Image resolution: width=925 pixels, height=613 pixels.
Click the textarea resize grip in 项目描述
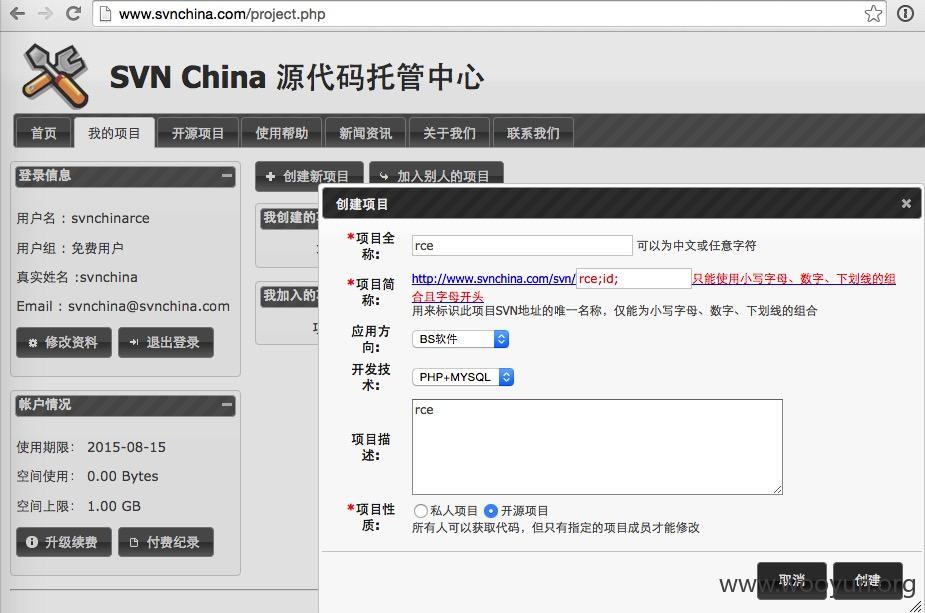pyautogui.click(x=778, y=489)
